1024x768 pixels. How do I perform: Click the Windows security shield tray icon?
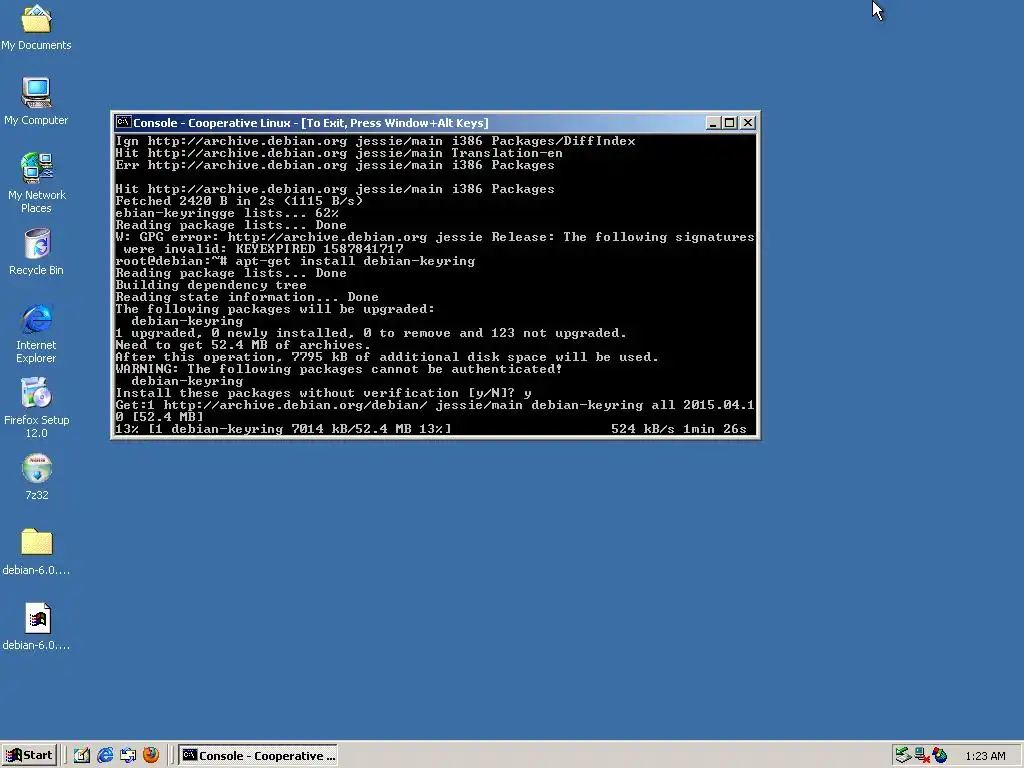click(940, 756)
